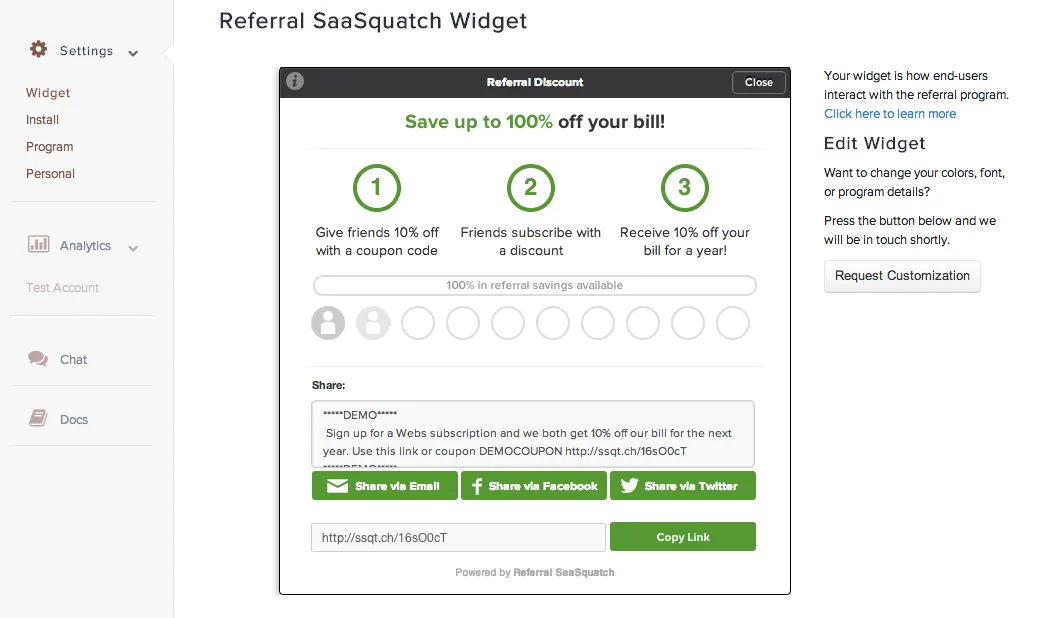Image resolution: width=1051 pixels, height=618 pixels.
Task: Open the Chat speech bubbles icon
Action: click(x=38, y=359)
